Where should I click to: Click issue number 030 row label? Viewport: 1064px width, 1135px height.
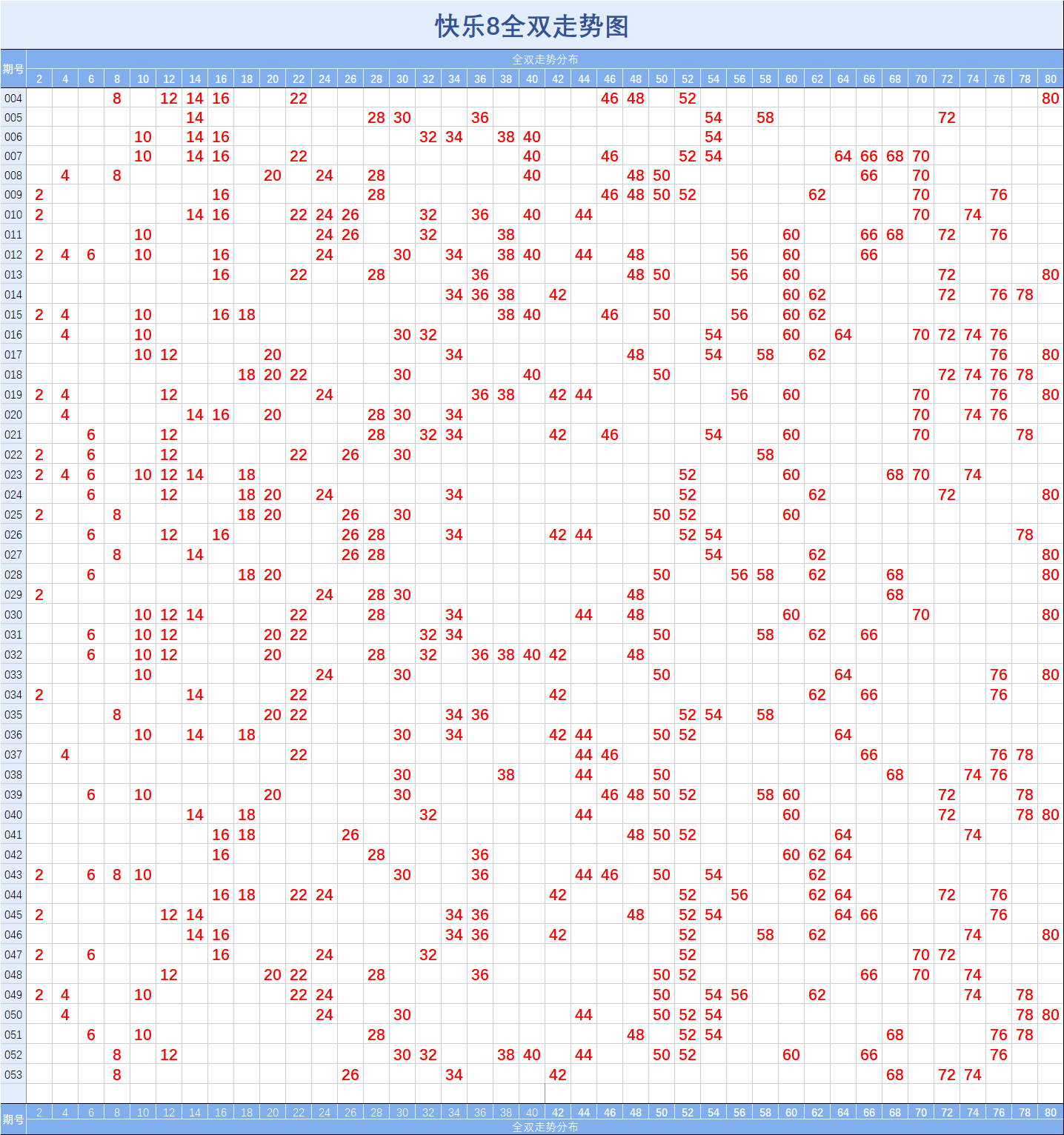(x=13, y=614)
